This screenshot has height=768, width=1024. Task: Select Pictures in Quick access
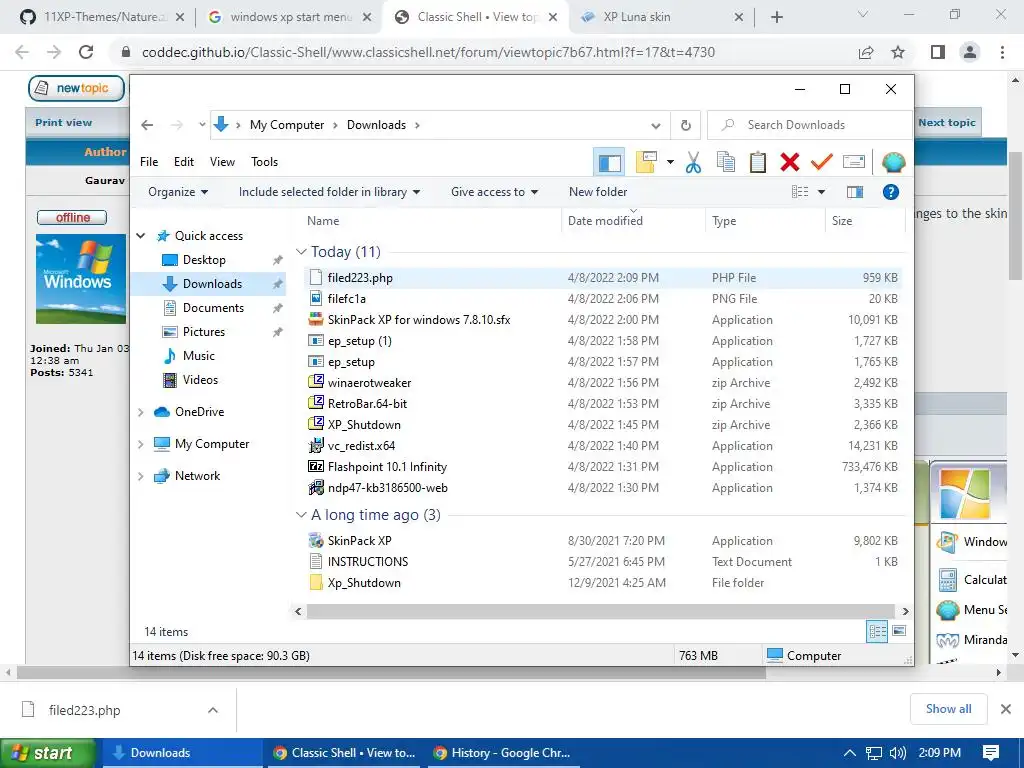[x=203, y=332]
